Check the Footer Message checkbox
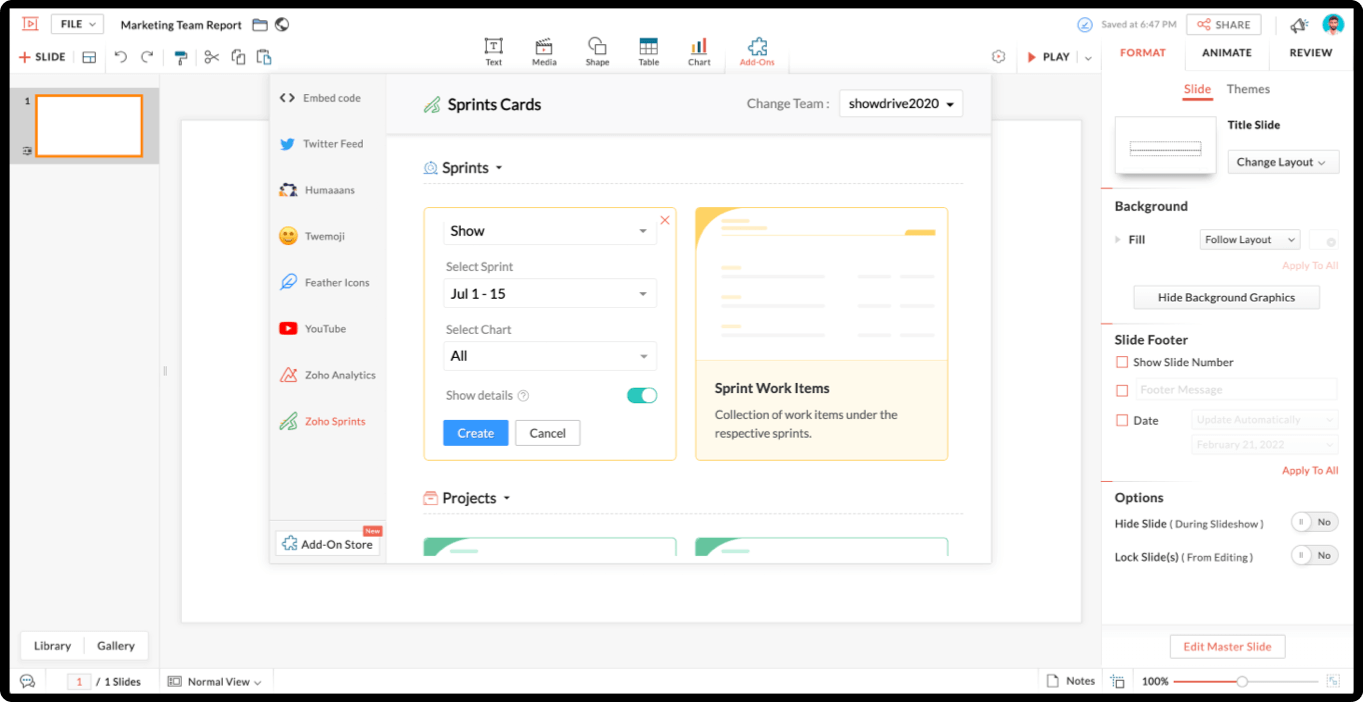Viewport: 1363px width, 702px height. point(1122,391)
